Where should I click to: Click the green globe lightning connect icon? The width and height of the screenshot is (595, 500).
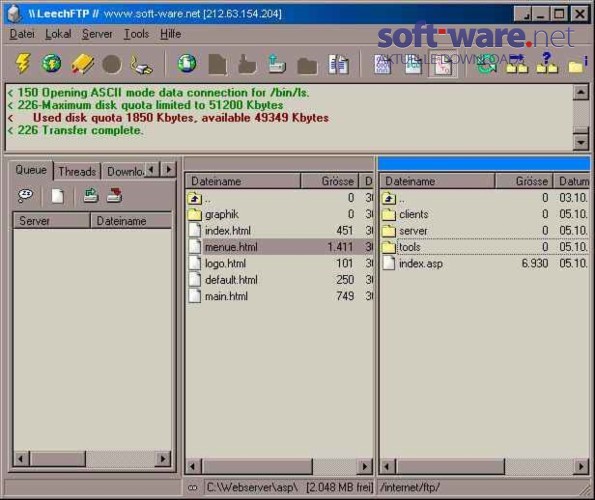point(51,63)
